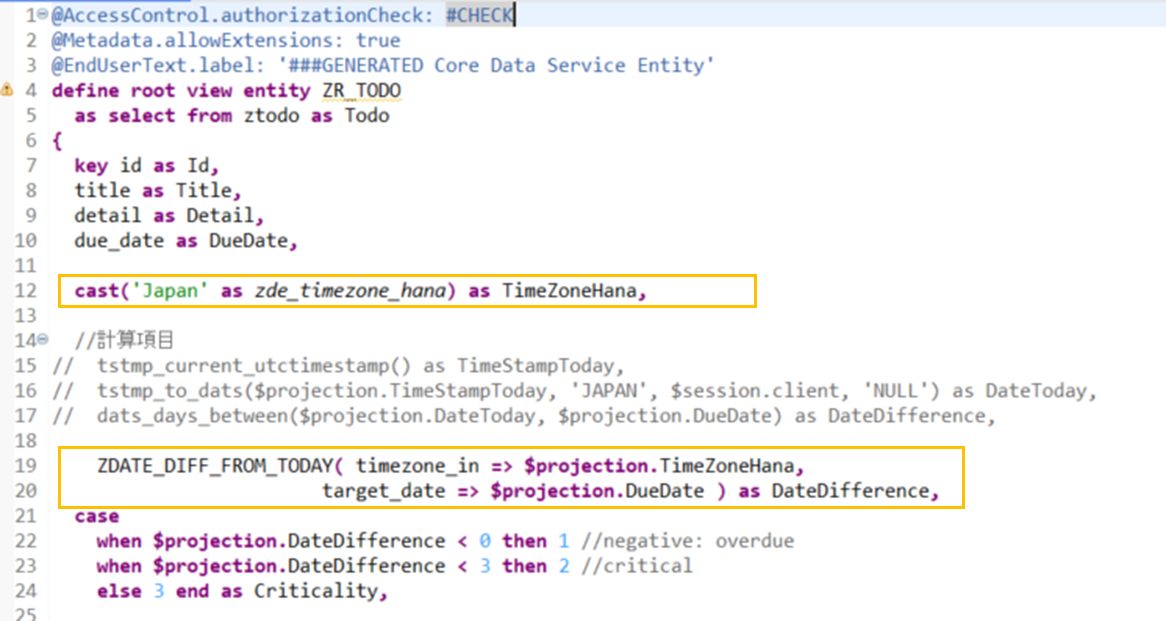Click the timezone_in parameter name
The height and width of the screenshot is (621, 1166).
pyautogui.click(x=417, y=466)
